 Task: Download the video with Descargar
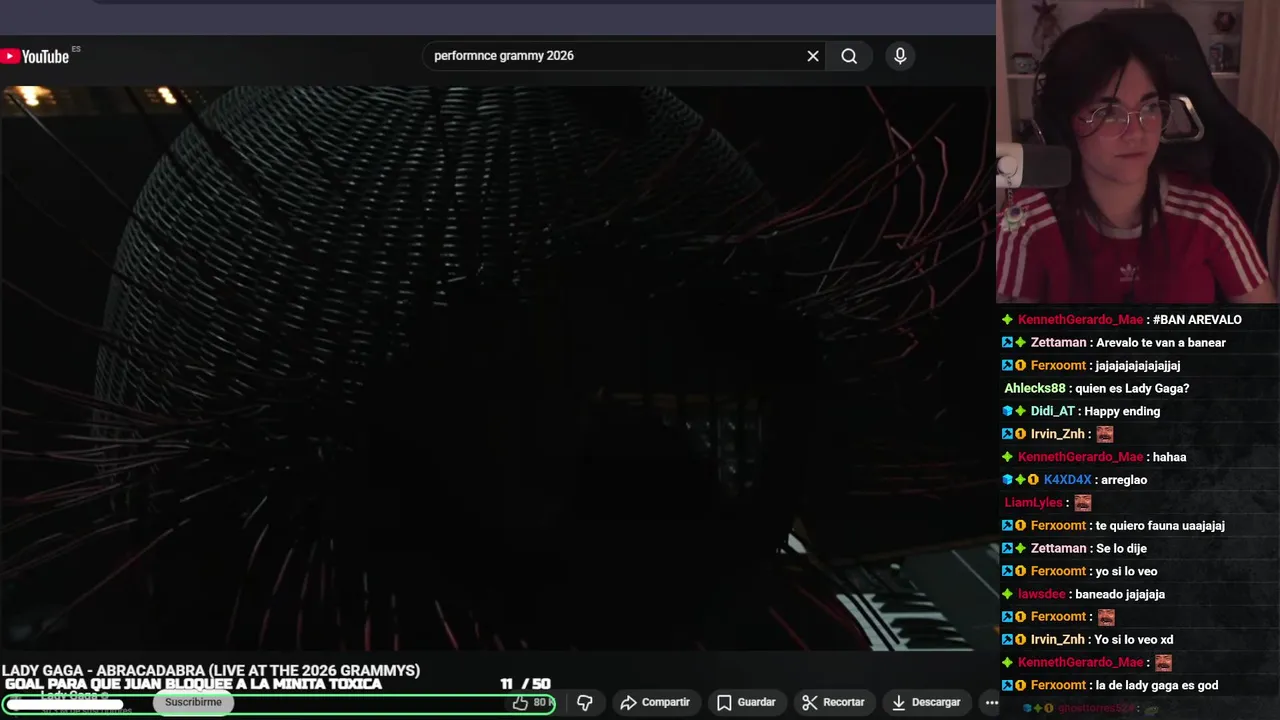925,703
